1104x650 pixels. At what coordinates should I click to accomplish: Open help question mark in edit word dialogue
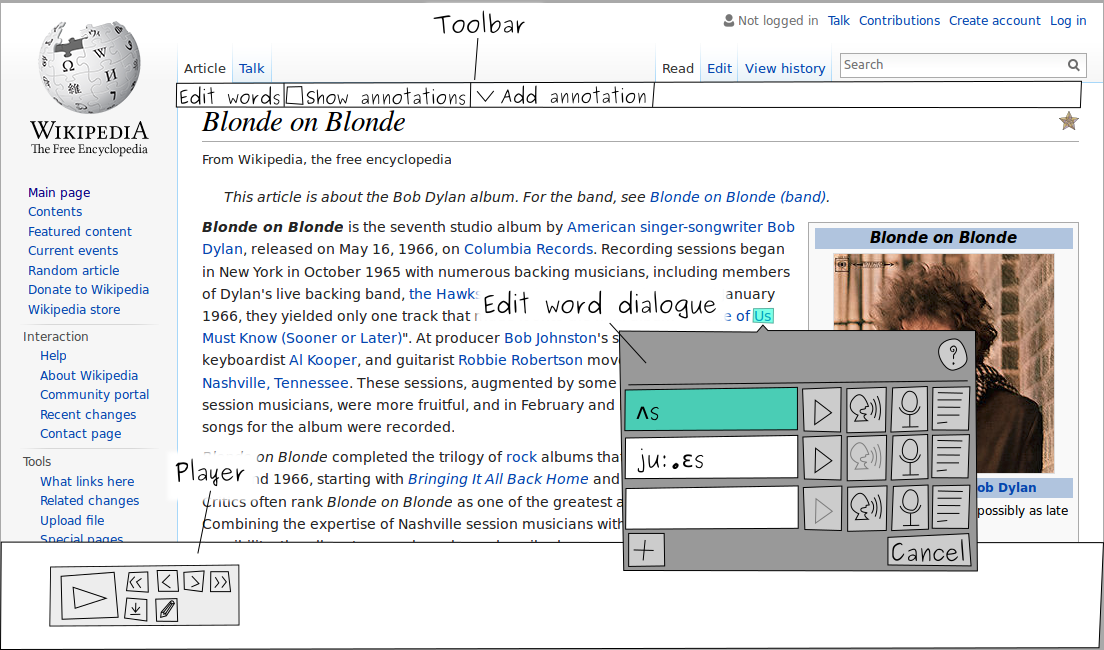coord(952,354)
